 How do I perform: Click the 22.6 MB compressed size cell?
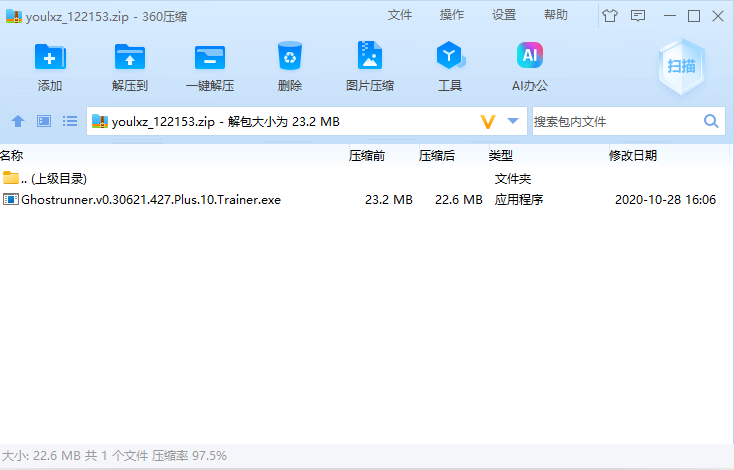[x=459, y=200]
